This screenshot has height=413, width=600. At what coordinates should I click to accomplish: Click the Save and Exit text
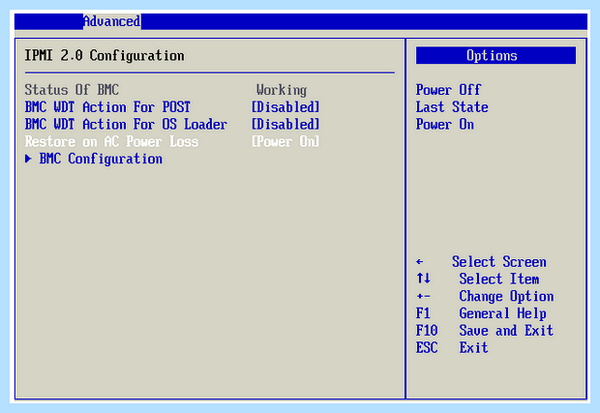click(506, 331)
